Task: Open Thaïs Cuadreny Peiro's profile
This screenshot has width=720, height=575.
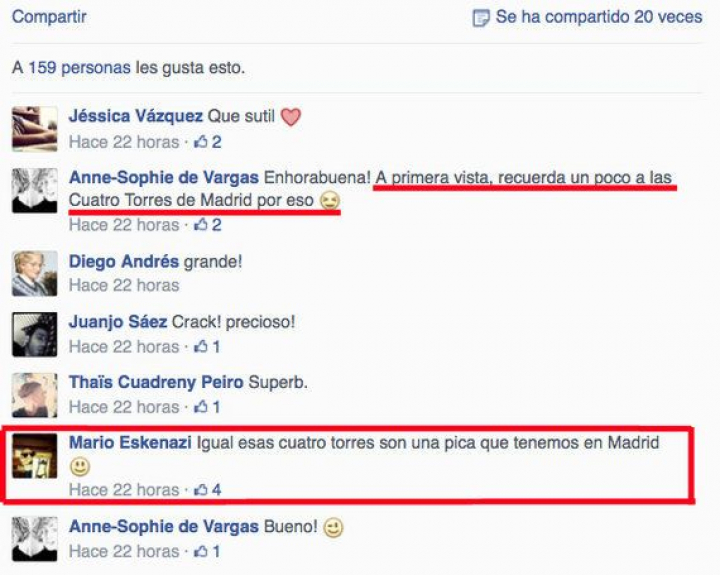Action: pyautogui.click(x=156, y=383)
